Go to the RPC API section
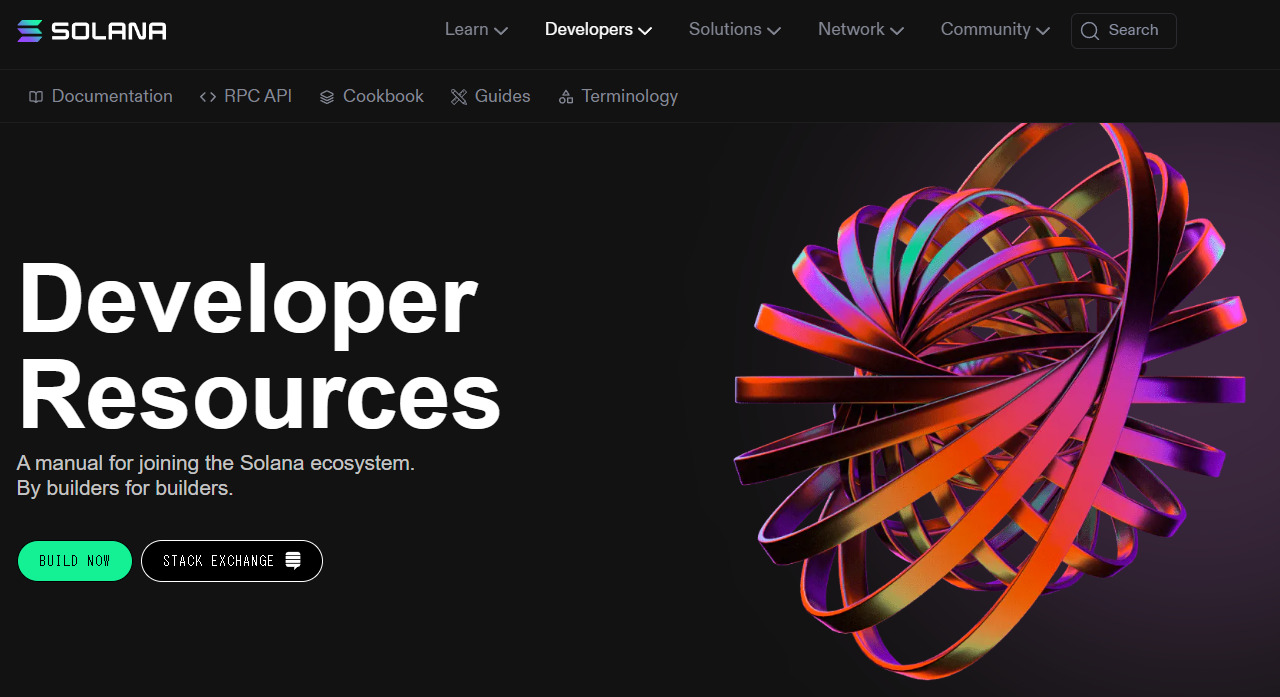Screen dimensions: 1280x697 257,97
